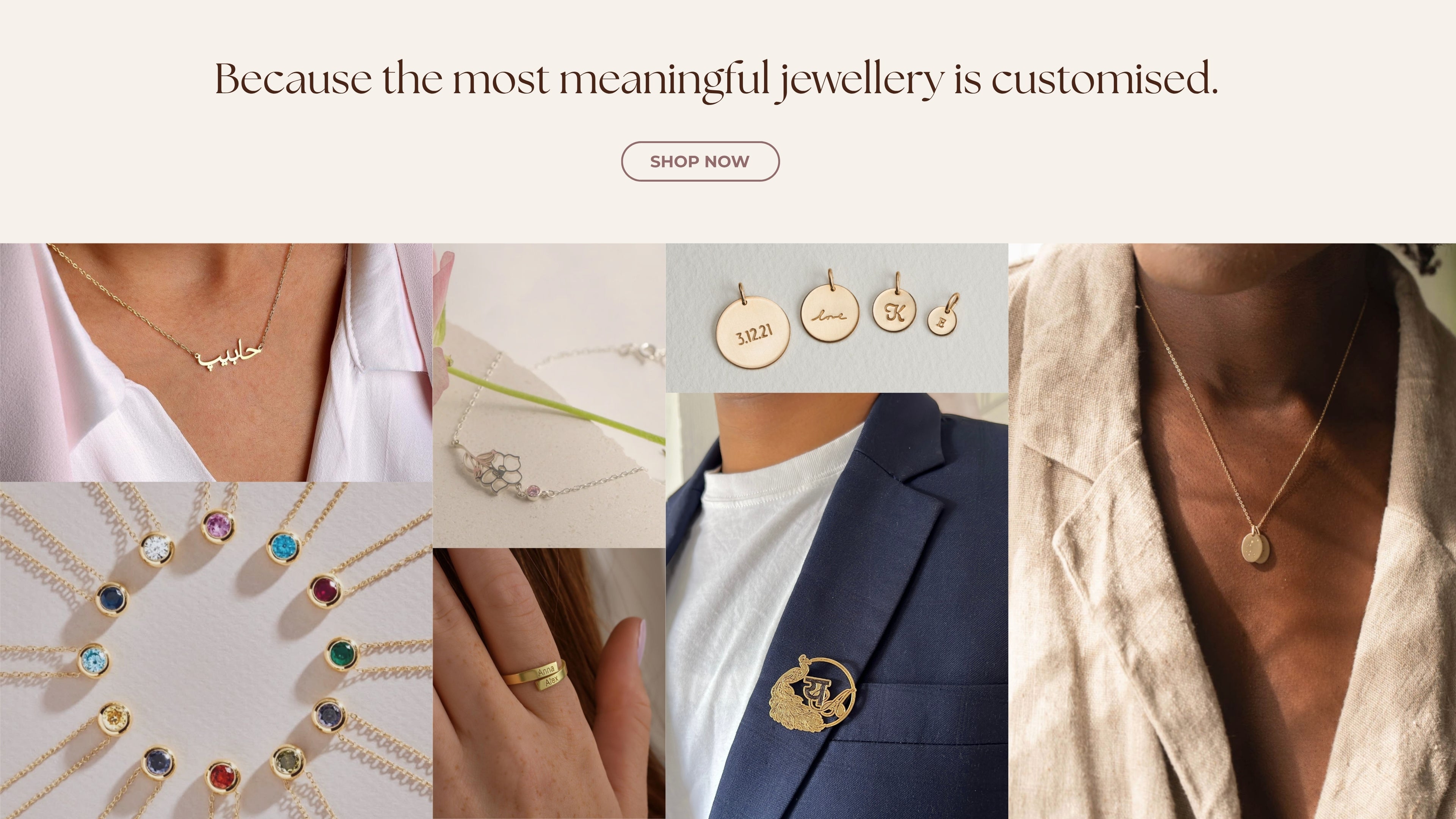Click the headline about customised jewellery

coord(716,80)
